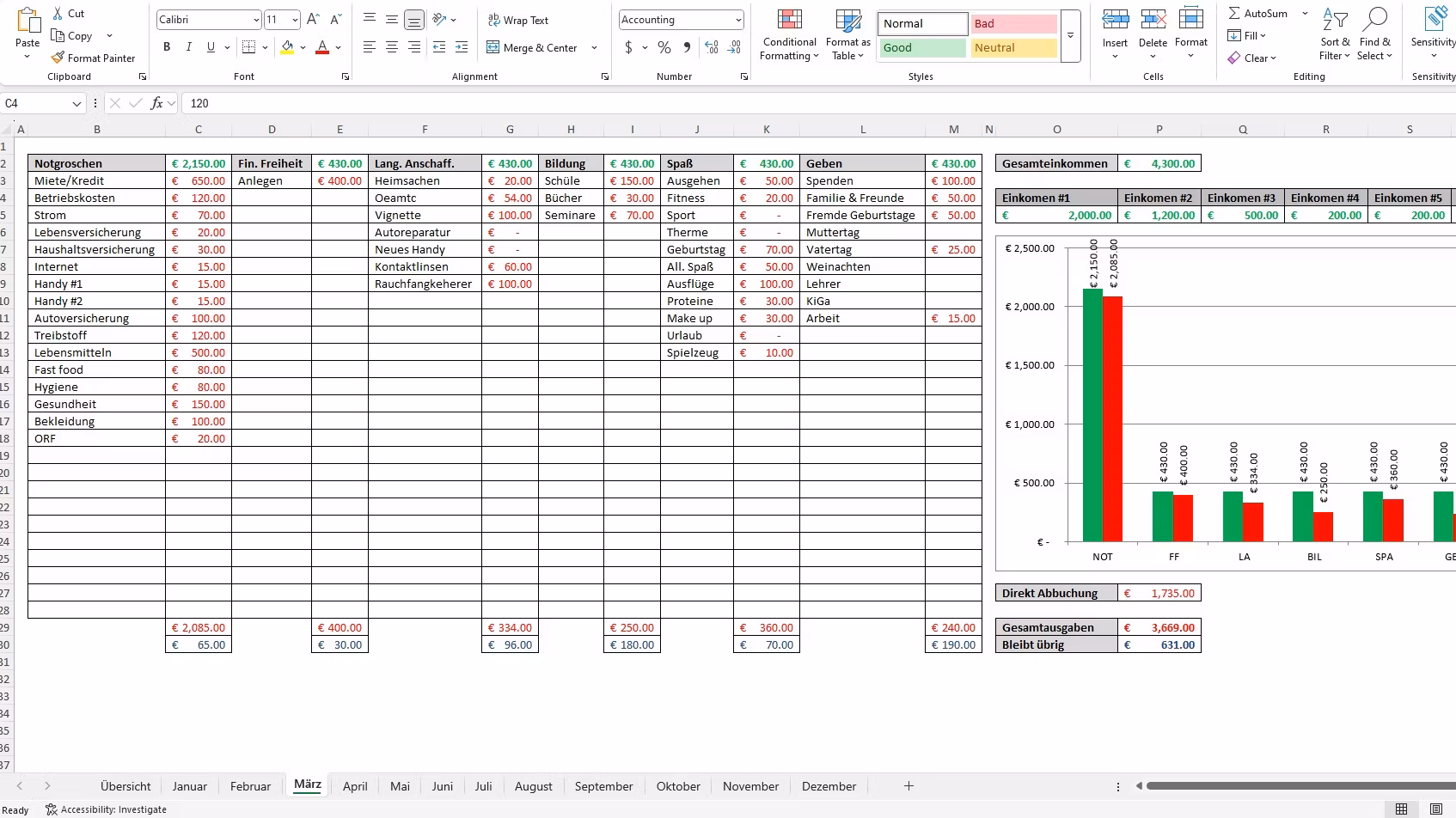Click the Merge & Center icon

(493, 48)
